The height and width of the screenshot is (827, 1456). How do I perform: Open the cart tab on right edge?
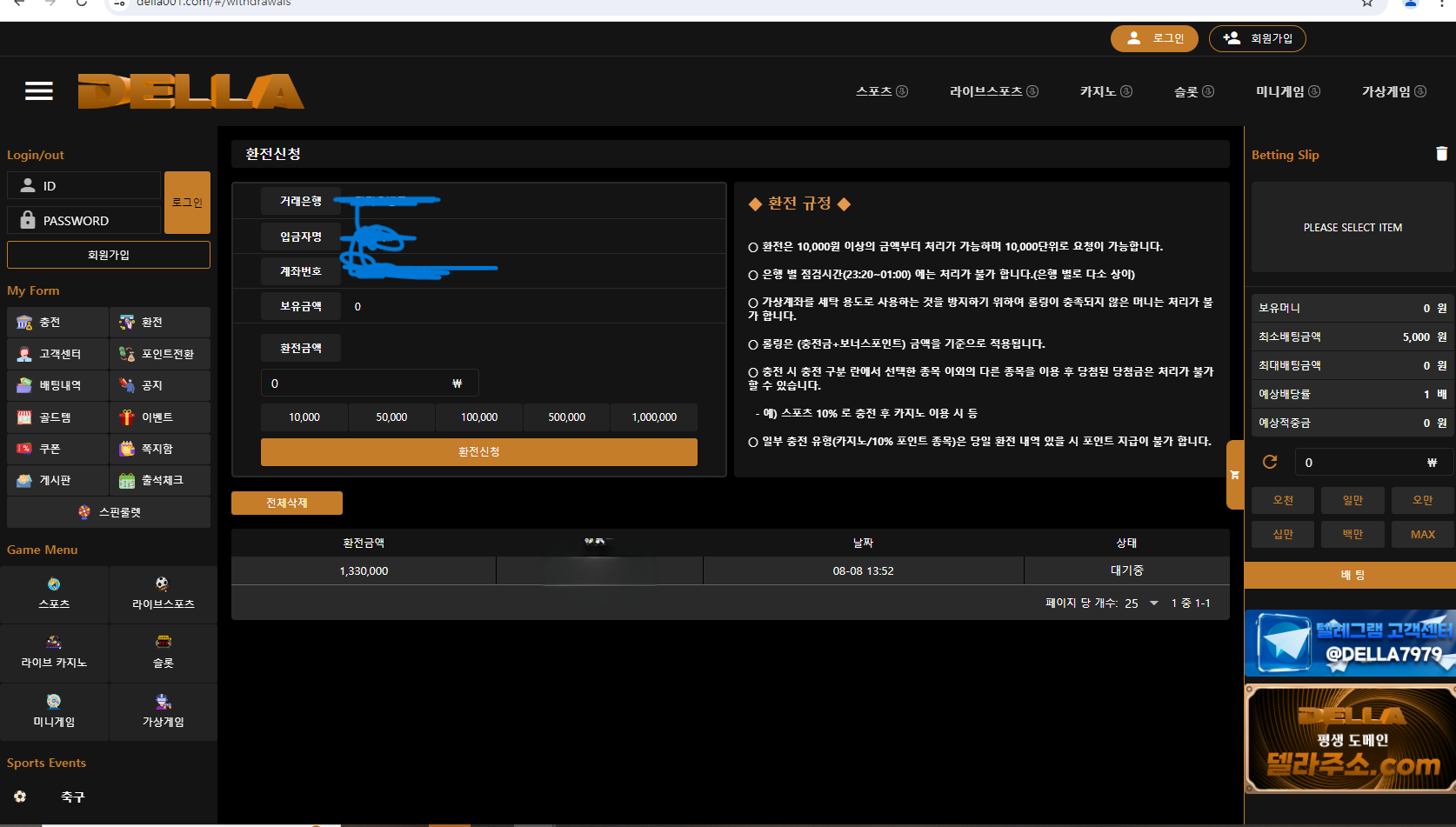pos(1234,475)
